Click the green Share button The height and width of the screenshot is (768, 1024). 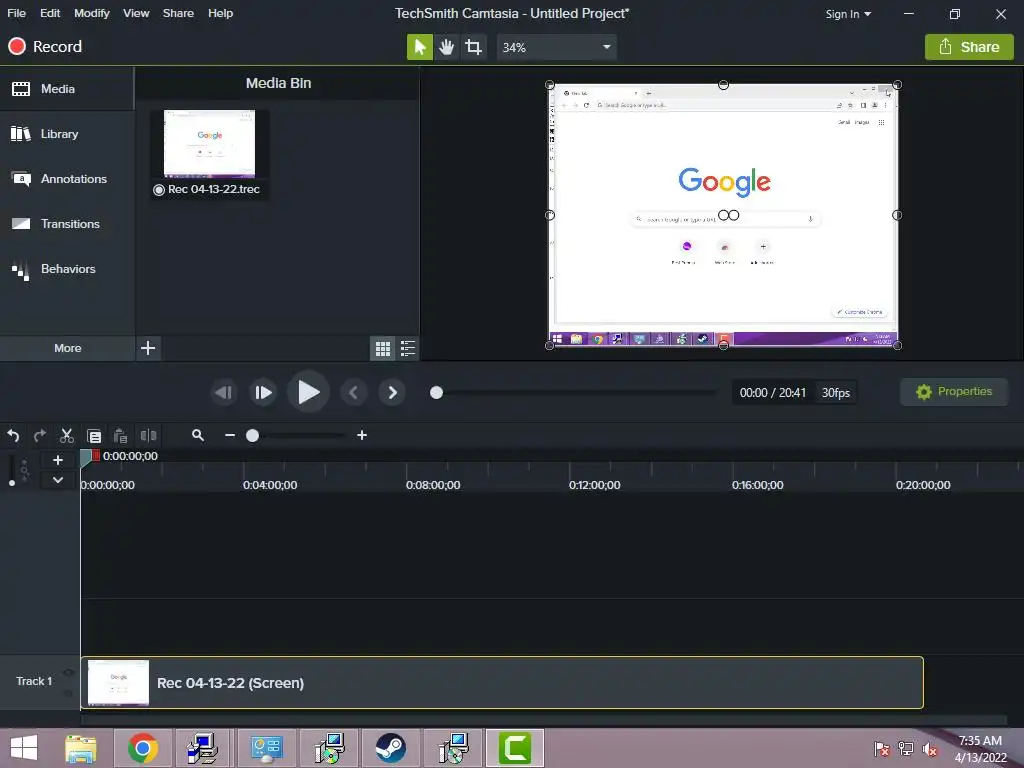click(x=969, y=47)
